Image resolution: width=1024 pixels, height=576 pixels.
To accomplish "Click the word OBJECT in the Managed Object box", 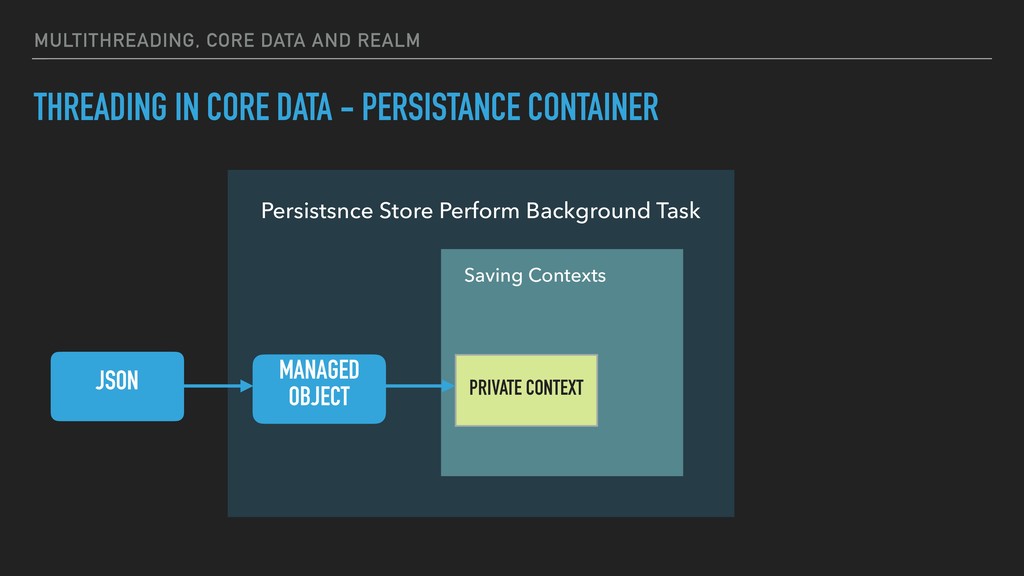I will 319,396.
